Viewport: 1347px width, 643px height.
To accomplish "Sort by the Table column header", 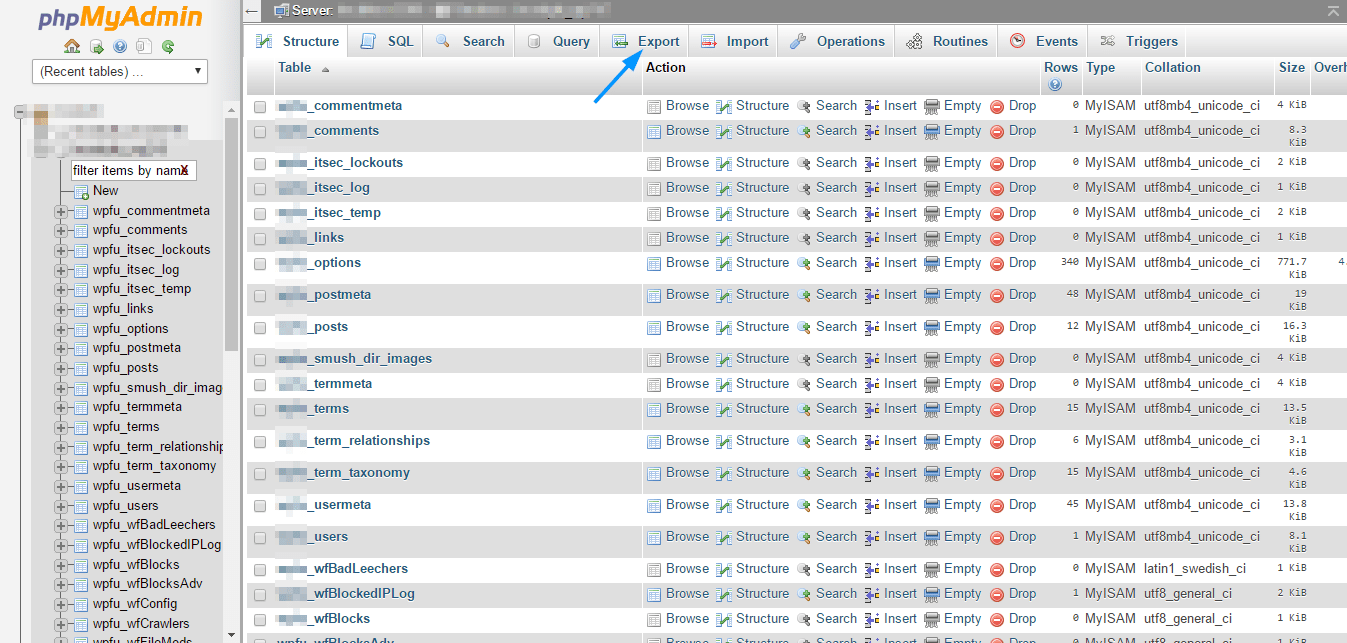I will point(295,67).
